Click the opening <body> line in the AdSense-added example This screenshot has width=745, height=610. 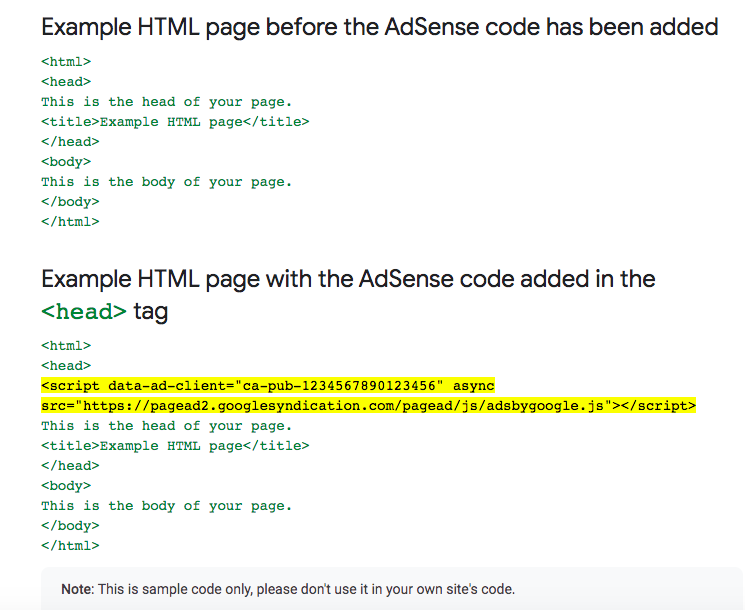[66, 486]
